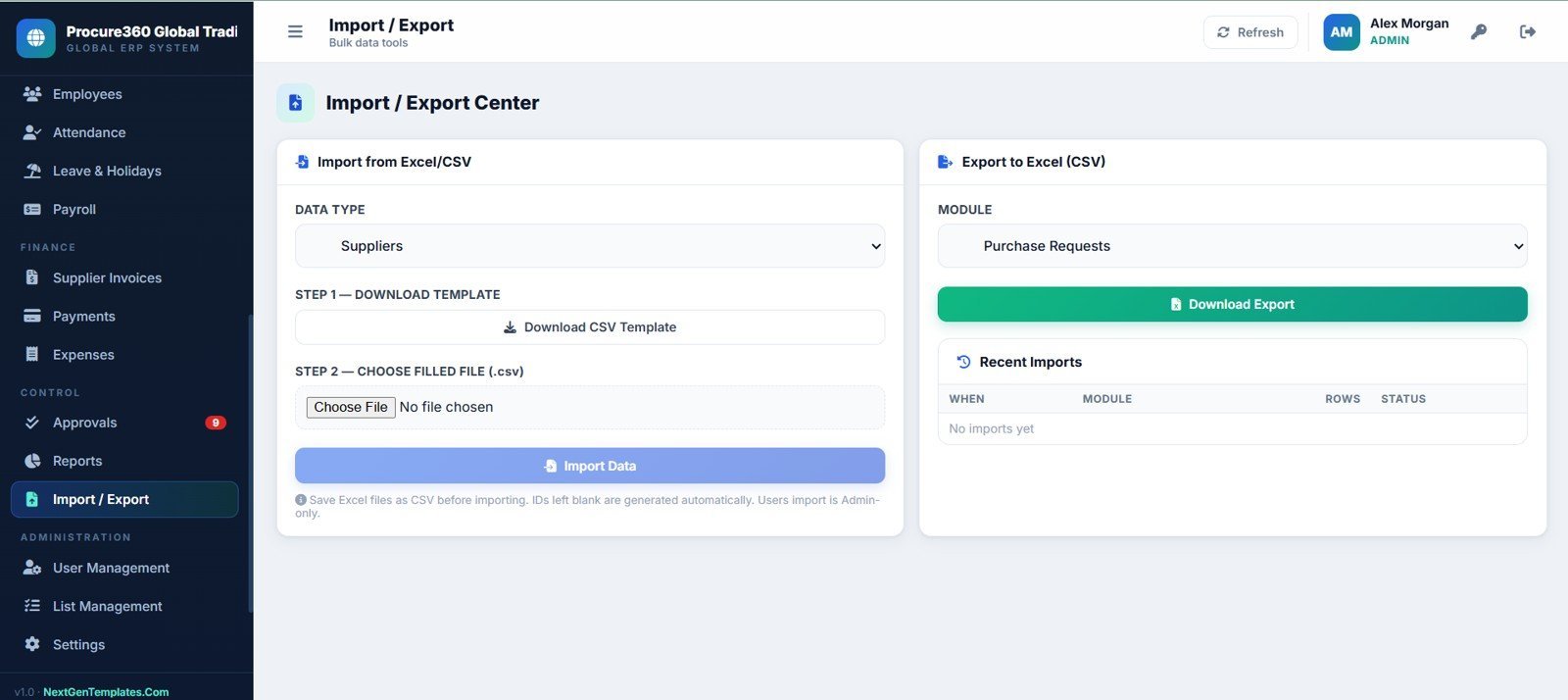Click the Approvals double-check icon

32,423
